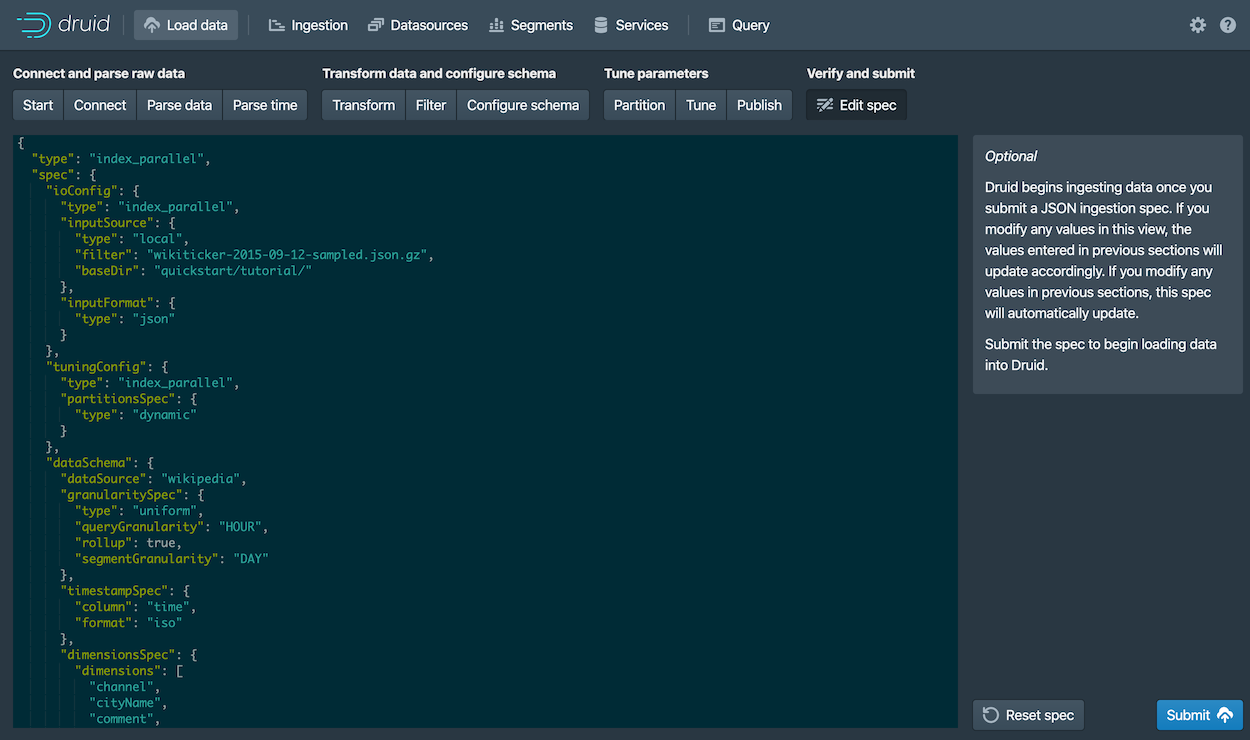1250x740 pixels.
Task: Select the Transform step
Action: tap(363, 104)
